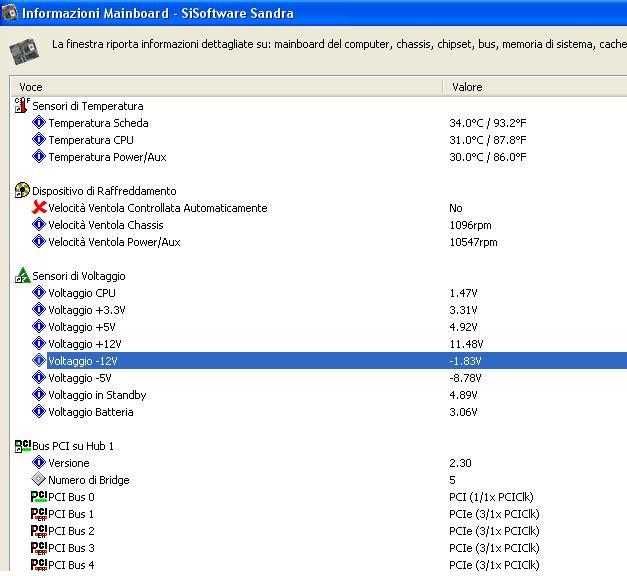Select the Bus PCI su Hub 1 group label

(73, 446)
